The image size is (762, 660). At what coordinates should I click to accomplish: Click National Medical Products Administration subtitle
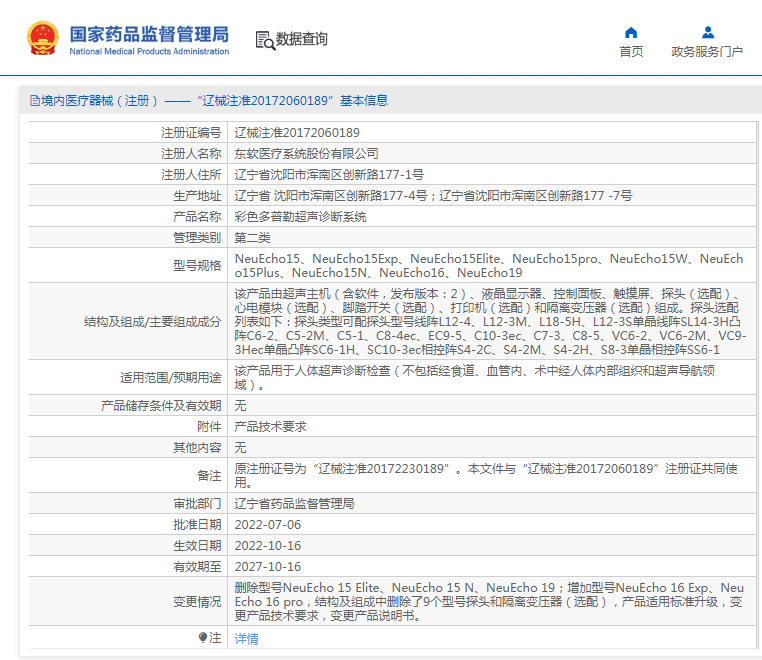[x=149, y=52]
